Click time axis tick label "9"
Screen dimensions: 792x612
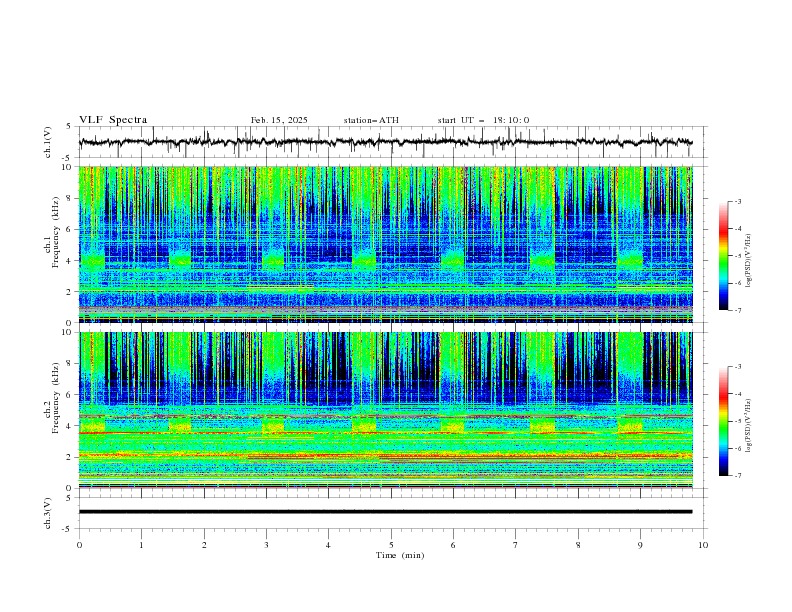pos(640,545)
